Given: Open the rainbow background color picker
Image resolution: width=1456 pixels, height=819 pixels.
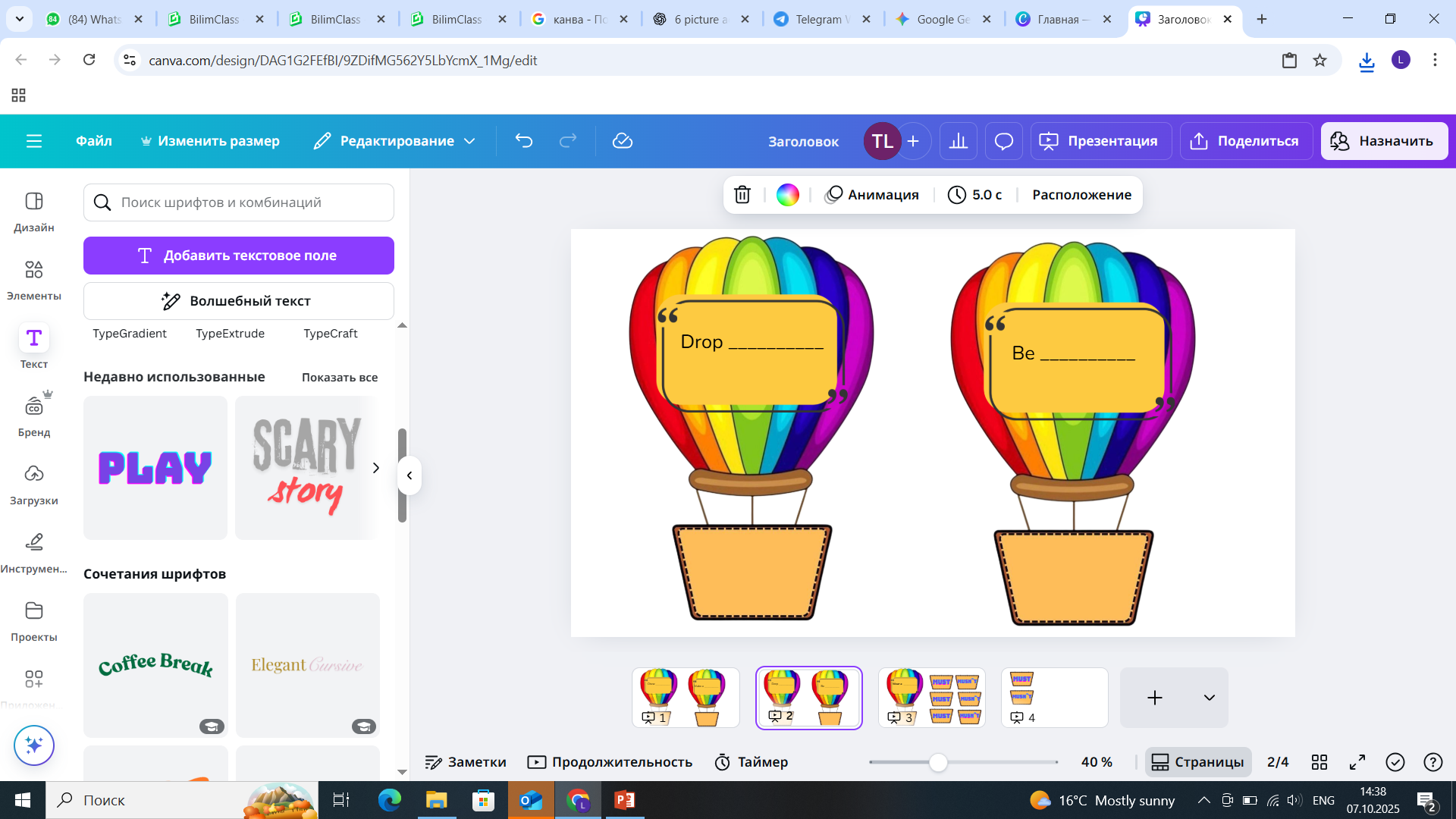Looking at the screenshot, I should coord(788,195).
